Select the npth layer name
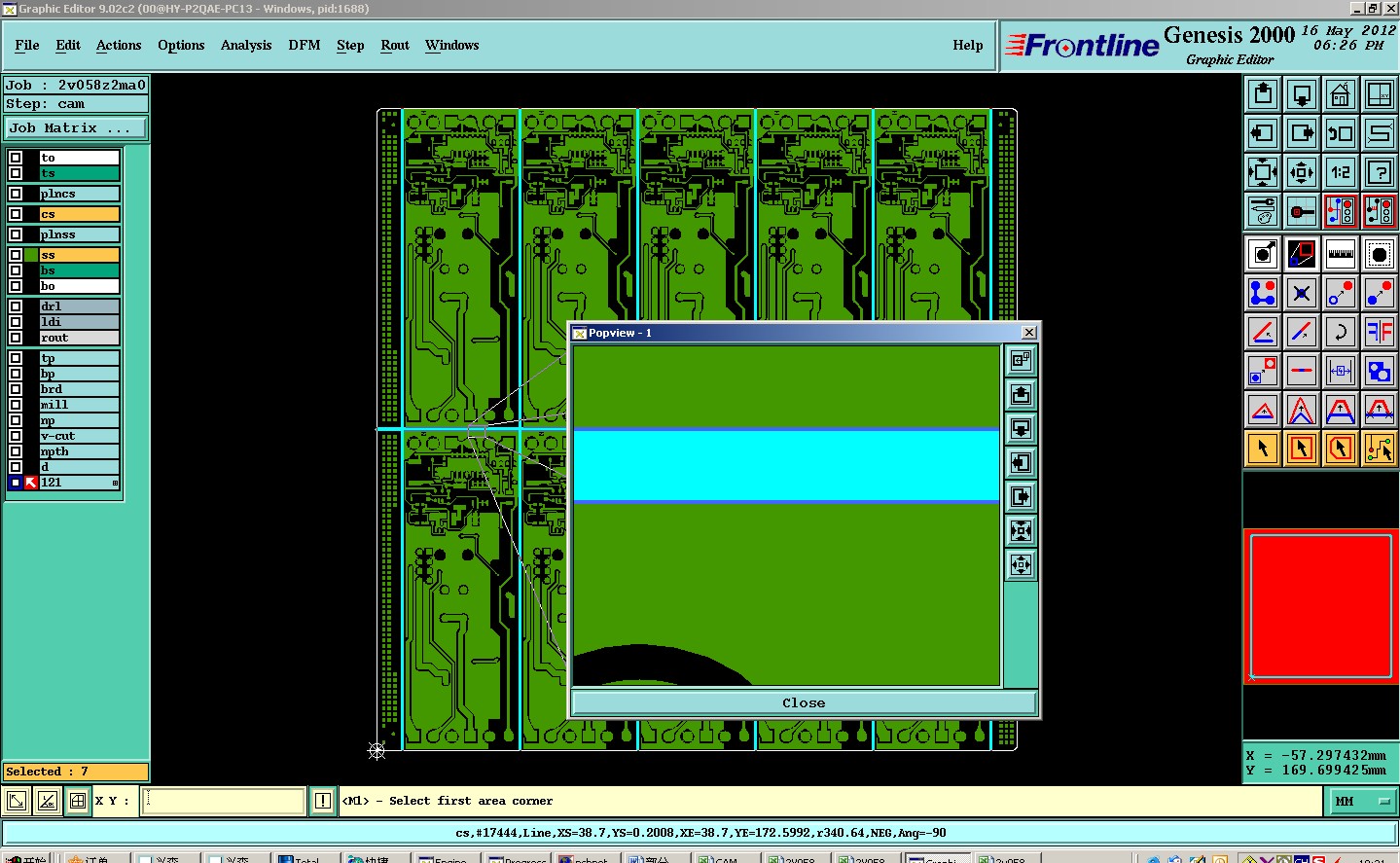The width and height of the screenshot is (1400, 863). click(x=79, y=451)
